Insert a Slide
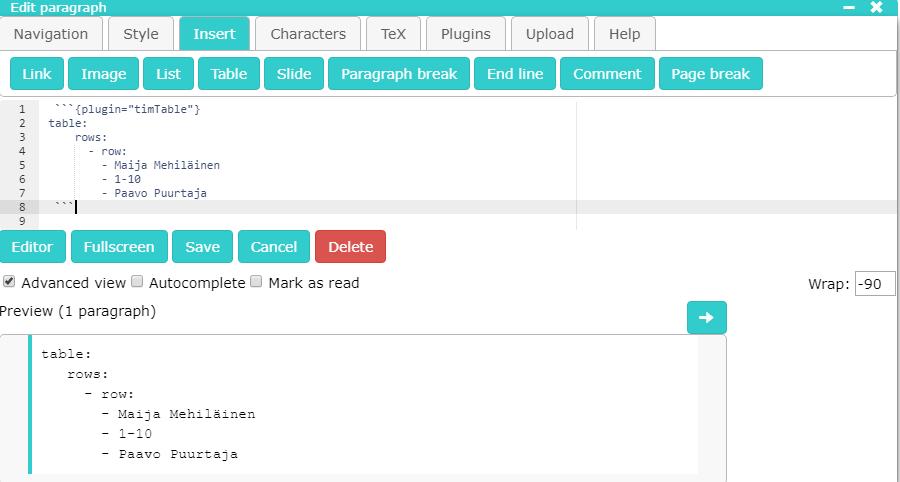The image size is (900, 482). coord(294,73)
